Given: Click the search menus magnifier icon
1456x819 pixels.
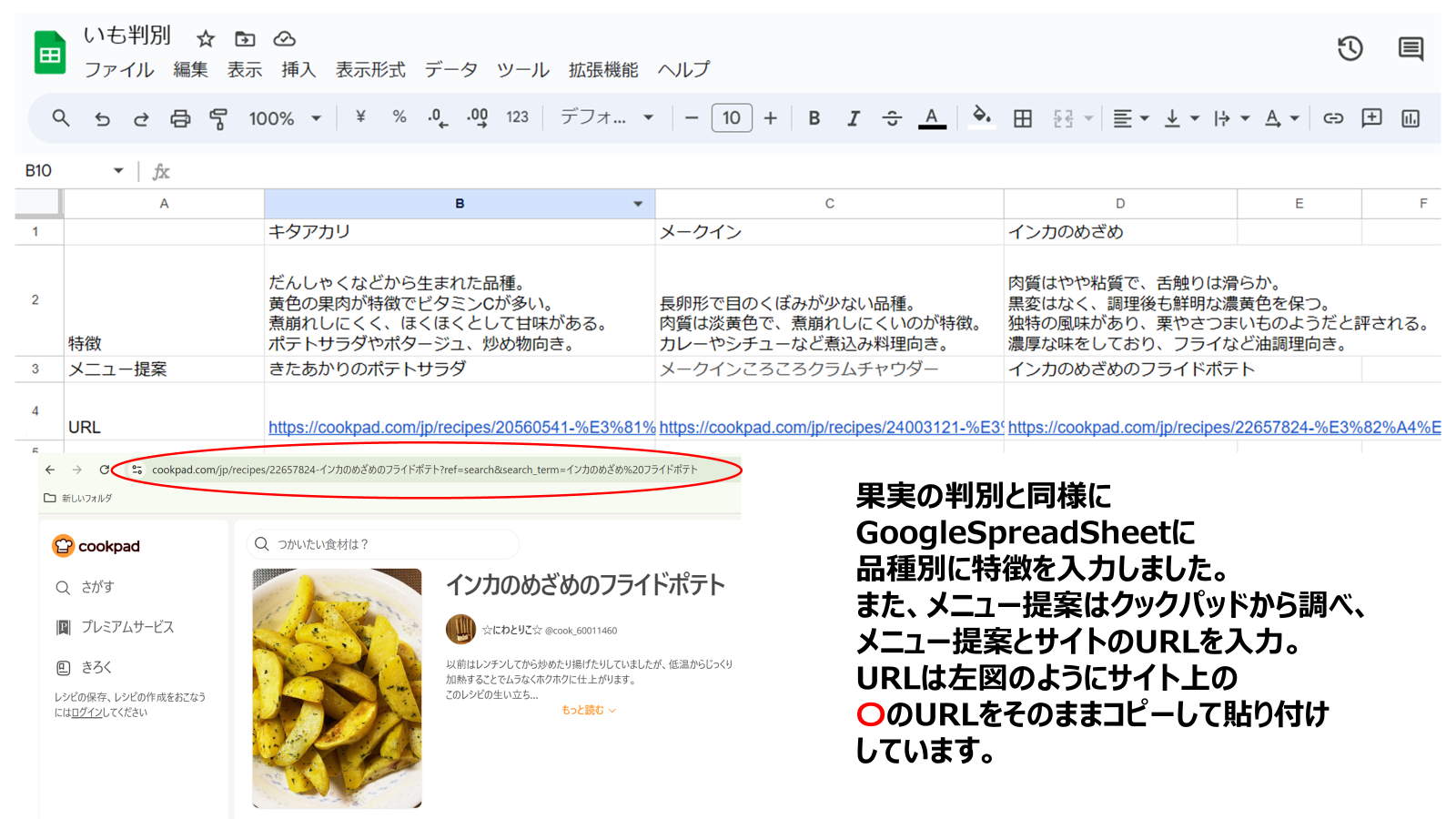Looking at the screenshot, I should [61, 117].
